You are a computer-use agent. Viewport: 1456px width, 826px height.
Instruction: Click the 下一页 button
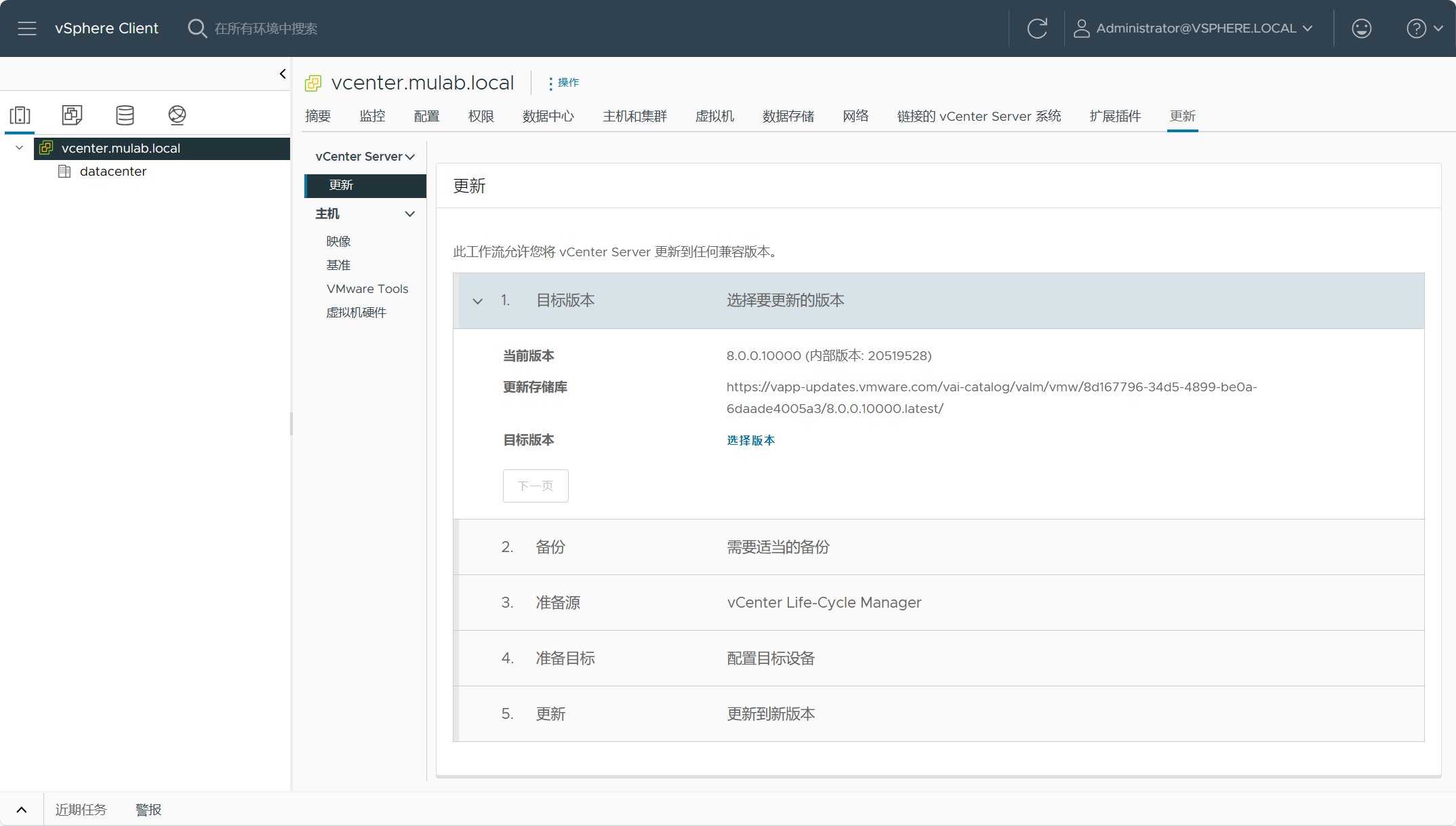point(535,486)
